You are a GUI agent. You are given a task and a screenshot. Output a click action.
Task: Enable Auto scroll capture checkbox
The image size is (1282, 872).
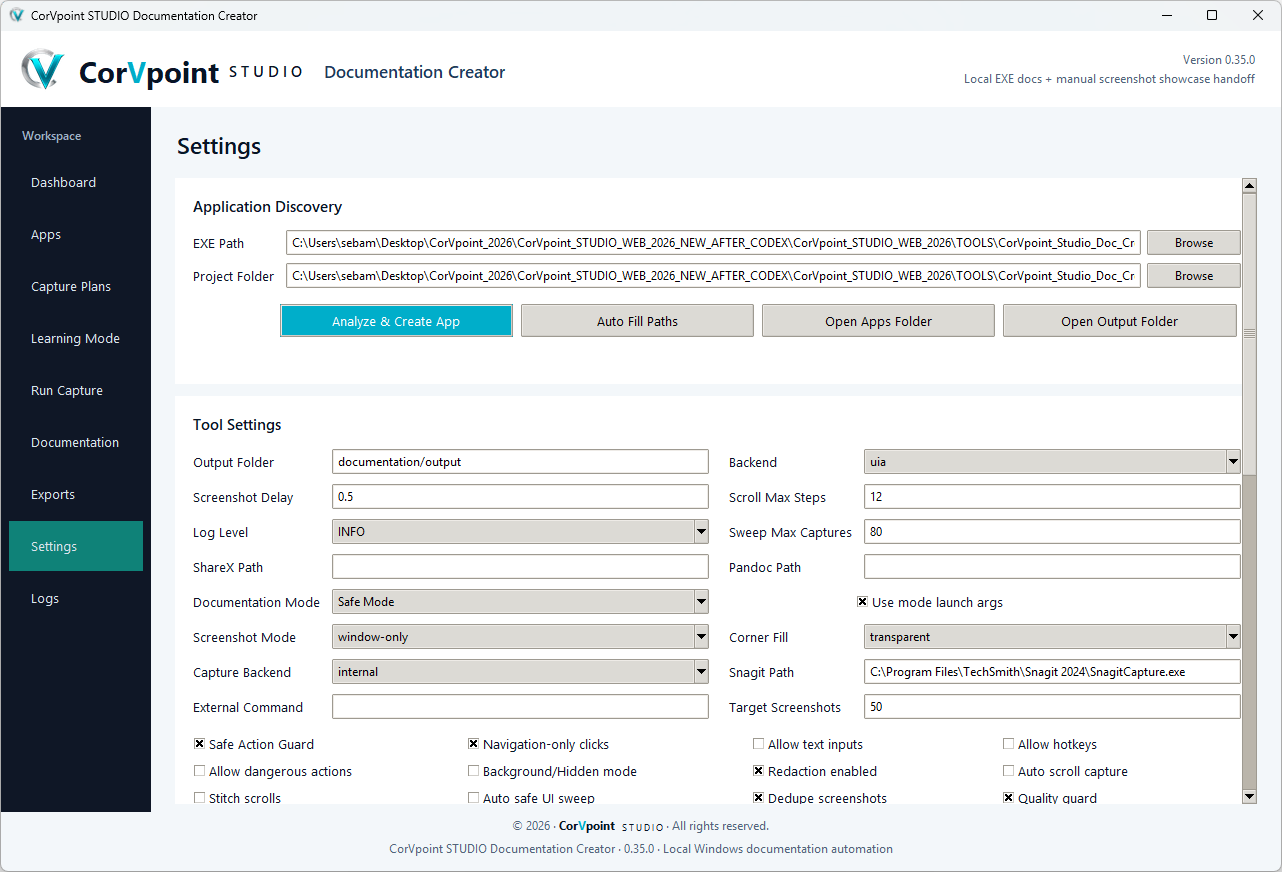1008,771
